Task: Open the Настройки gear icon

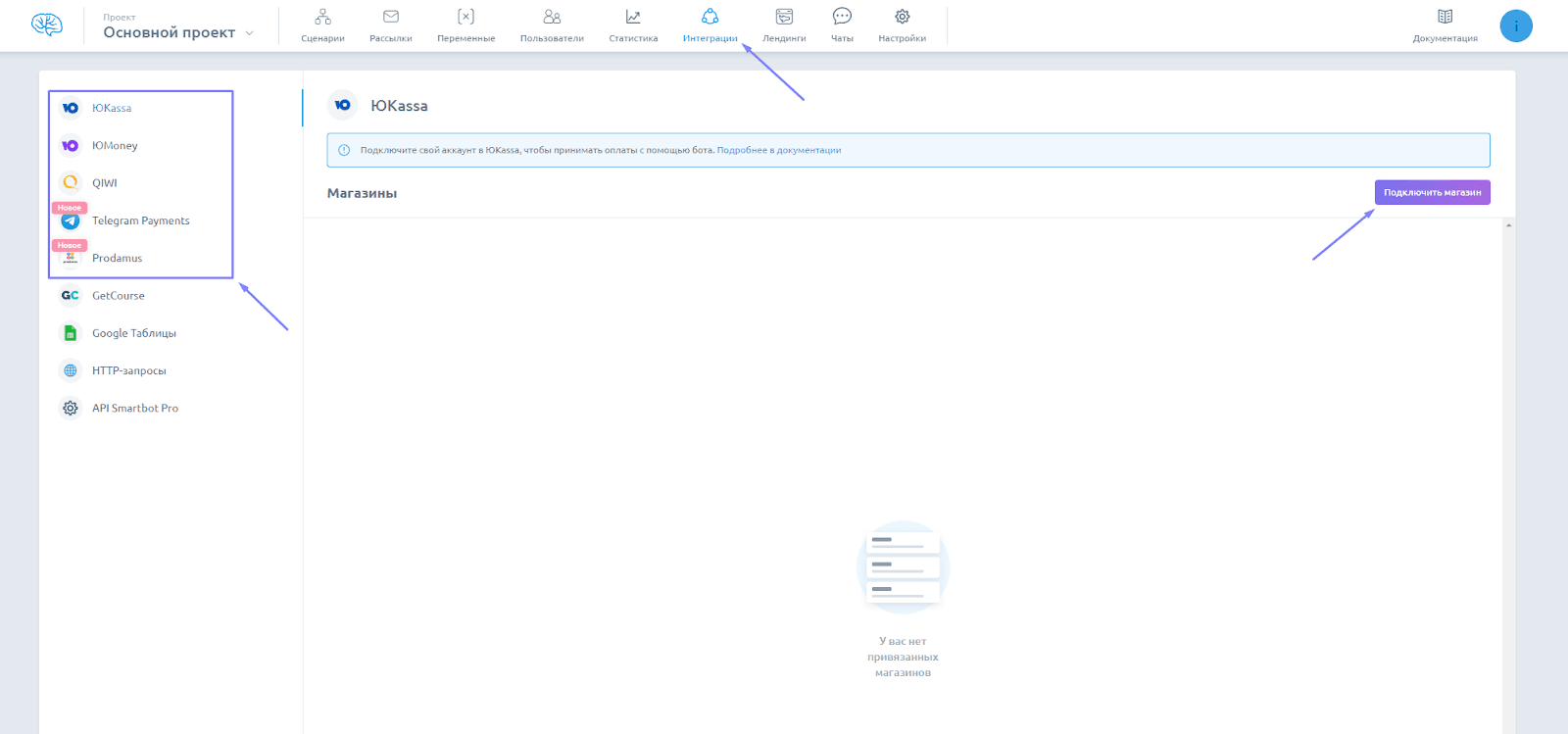Action: [903, 17]
